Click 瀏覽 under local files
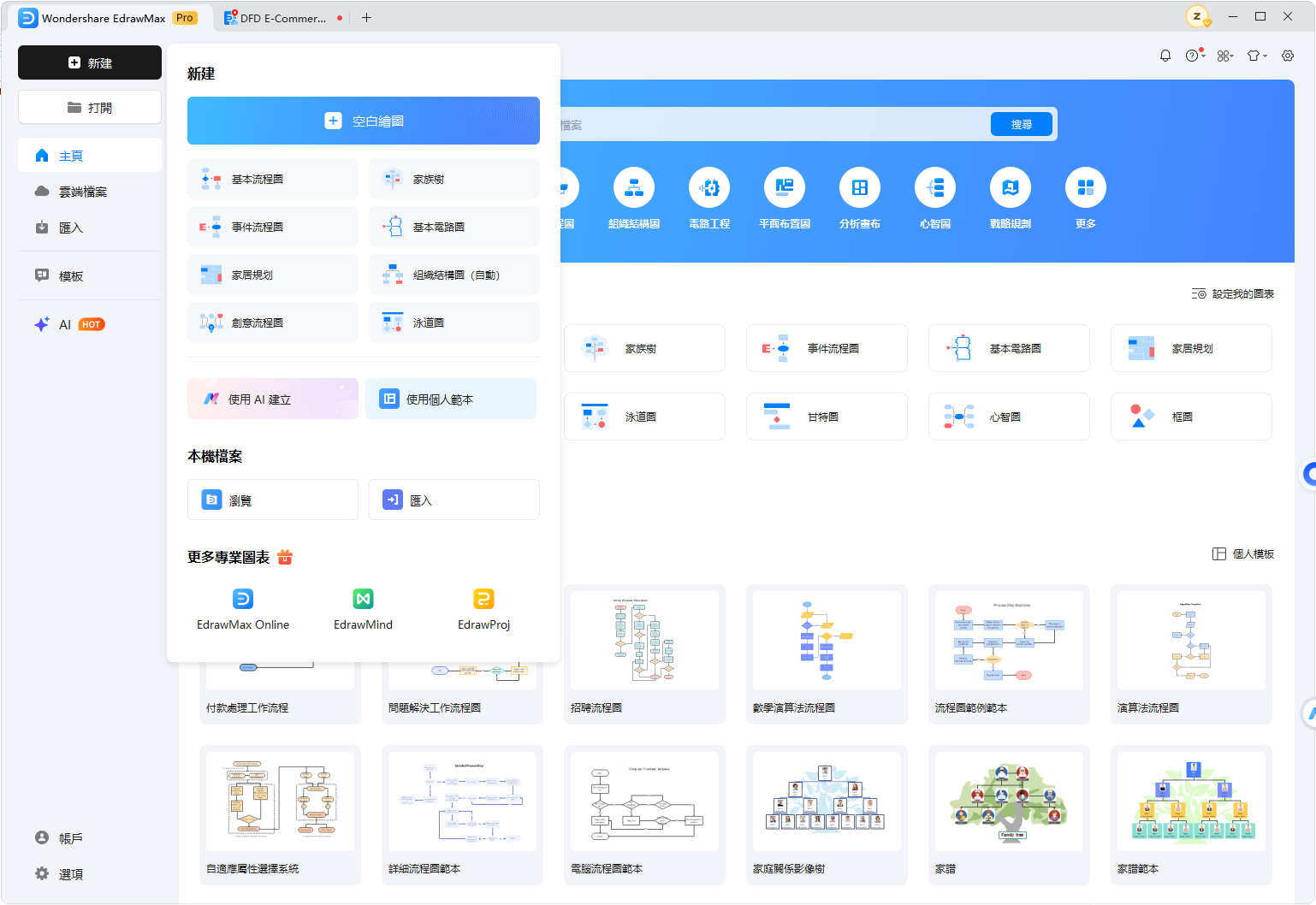This screenshot has height=905, width=1316. pos(273,500)
